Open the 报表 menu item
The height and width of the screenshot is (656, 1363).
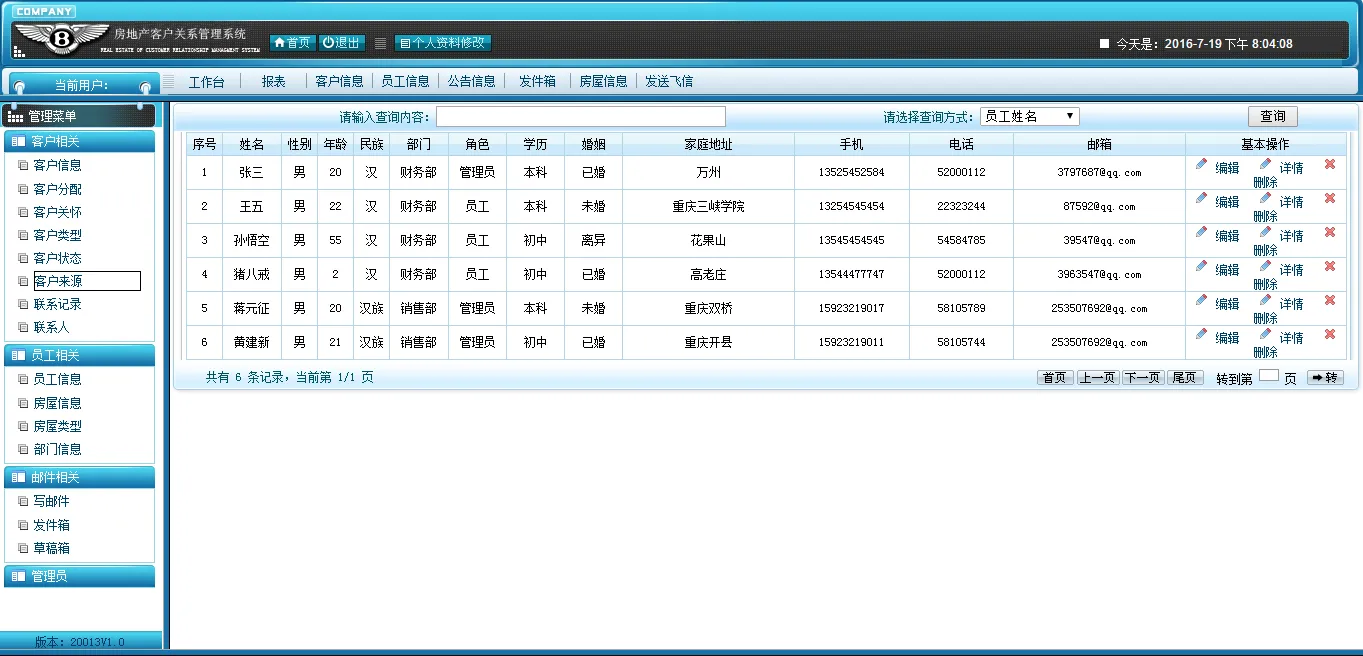point(274,81)
